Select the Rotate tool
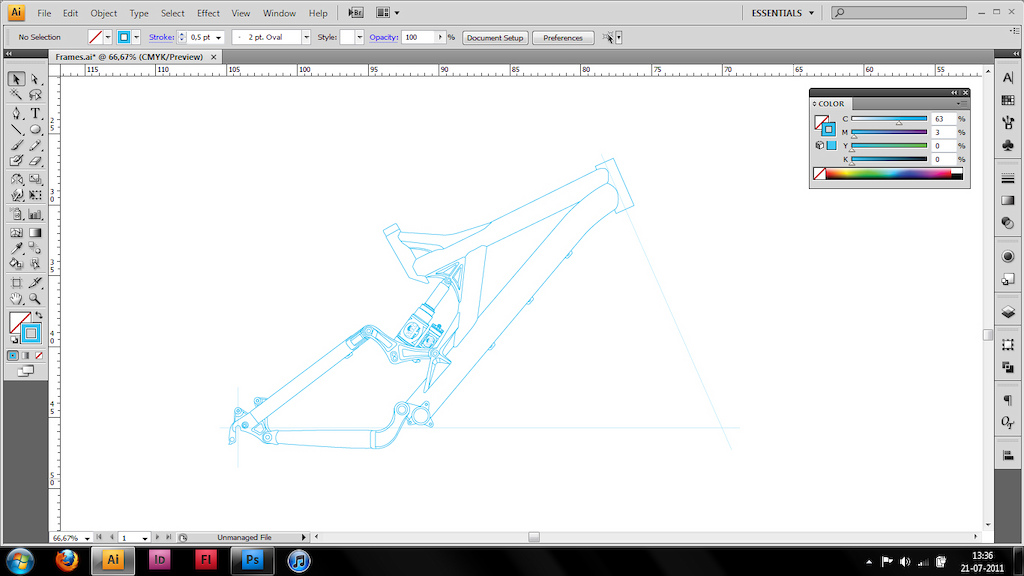The height and width of the screenshot is (576, 1024). click(x=16, y=179)
